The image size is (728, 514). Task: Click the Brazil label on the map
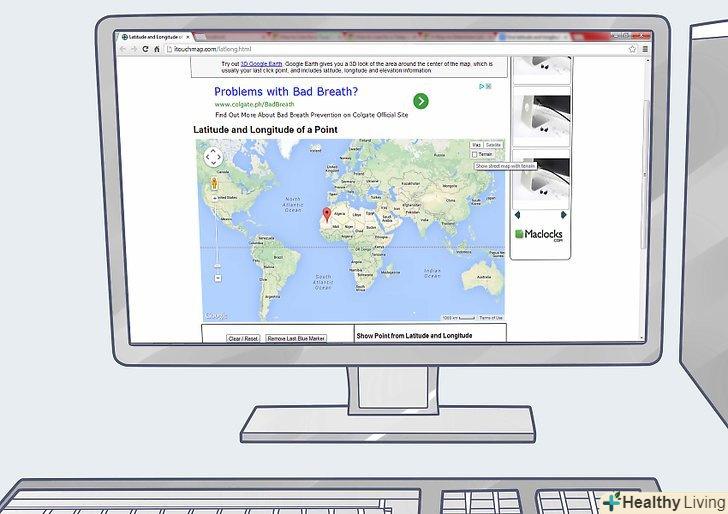coord(278,257)
